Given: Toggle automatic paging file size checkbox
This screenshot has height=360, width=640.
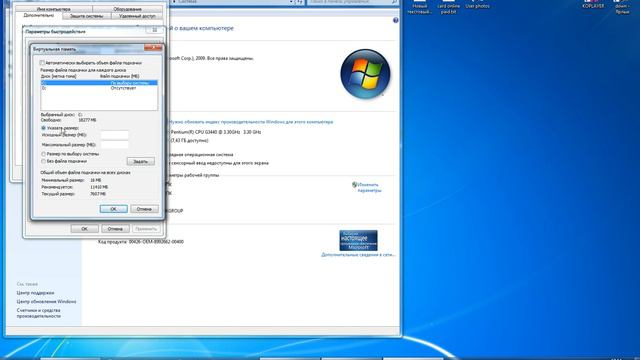Looking at the screenshot, I should coord(42,63).
